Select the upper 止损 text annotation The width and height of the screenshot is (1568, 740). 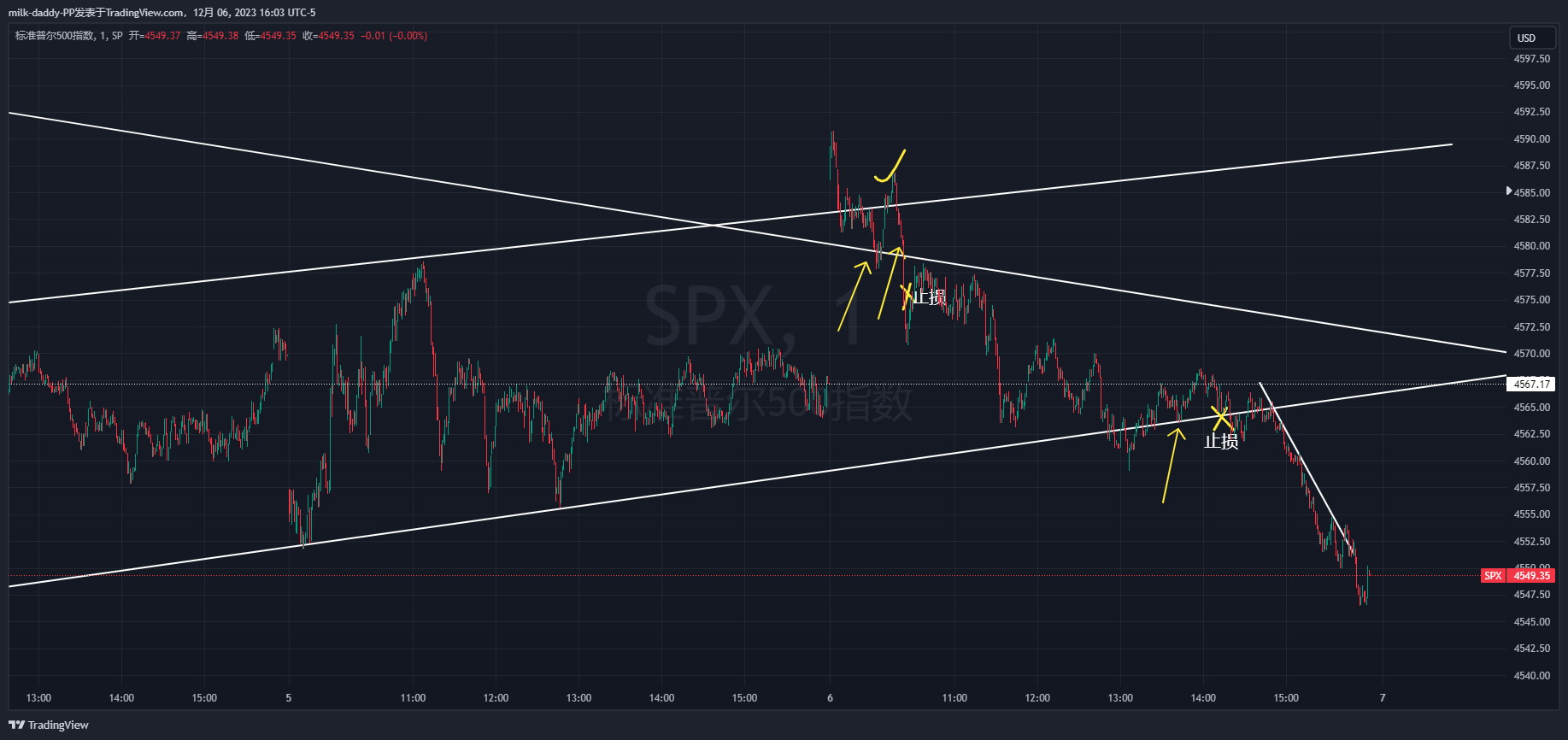click(x=930, y=297)
